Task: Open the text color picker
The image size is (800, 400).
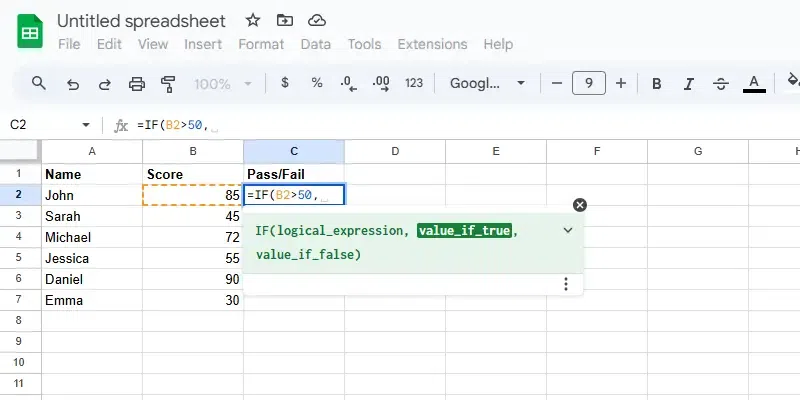Action: (x=755, y=83)
